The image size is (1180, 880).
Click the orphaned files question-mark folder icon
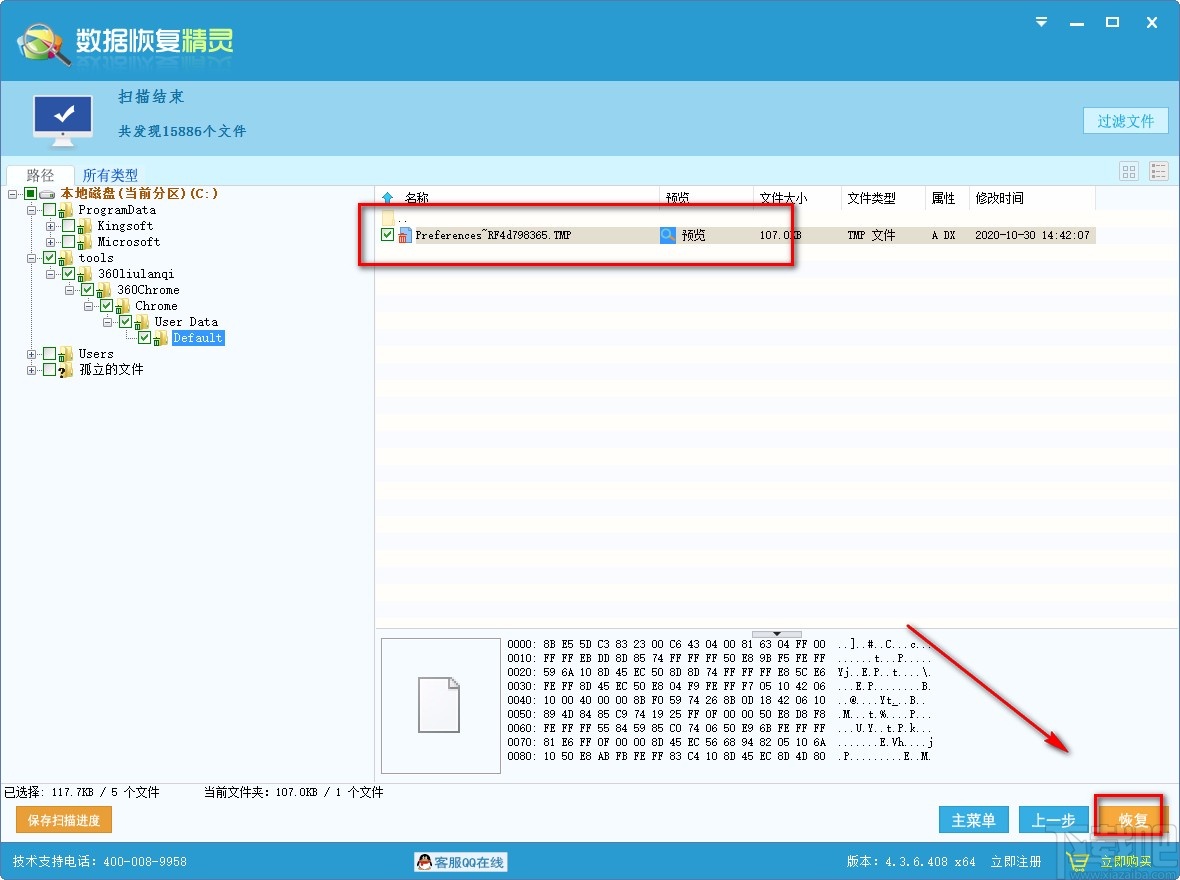click(66, 370)
